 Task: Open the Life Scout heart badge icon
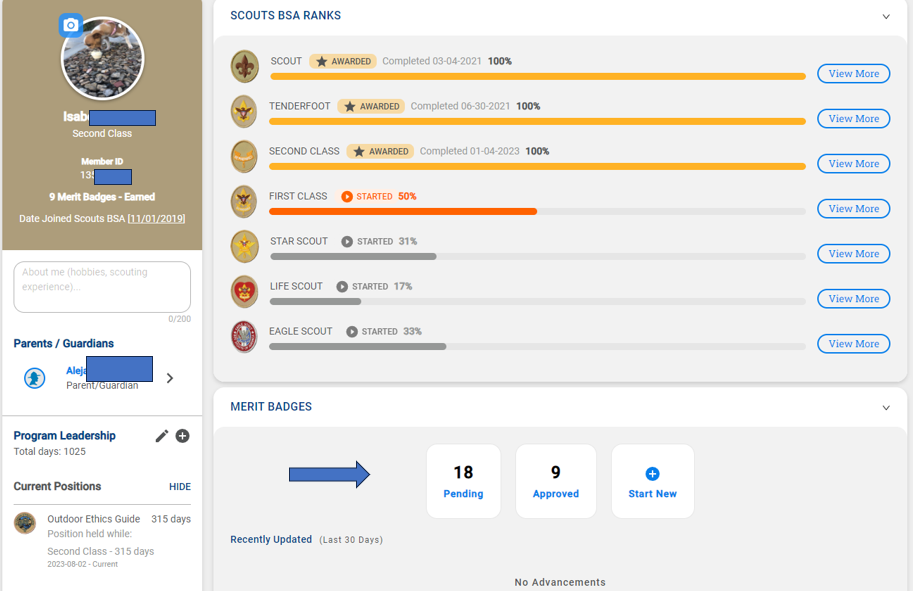tap(245, 292)
